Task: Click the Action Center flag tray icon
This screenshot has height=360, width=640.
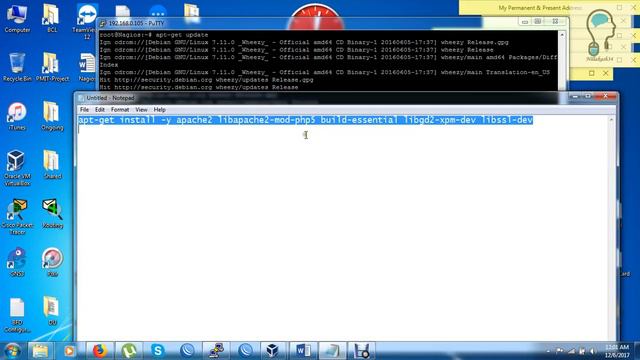Action: (560, 351)
